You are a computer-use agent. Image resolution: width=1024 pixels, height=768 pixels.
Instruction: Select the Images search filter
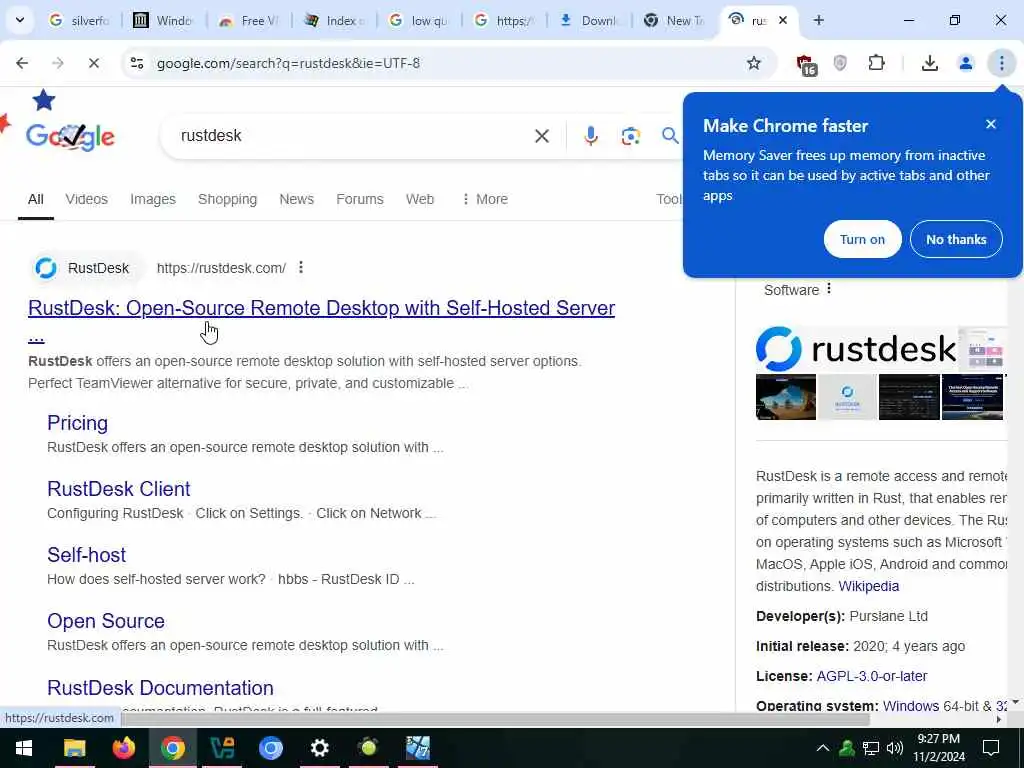(x=153, y=199)
